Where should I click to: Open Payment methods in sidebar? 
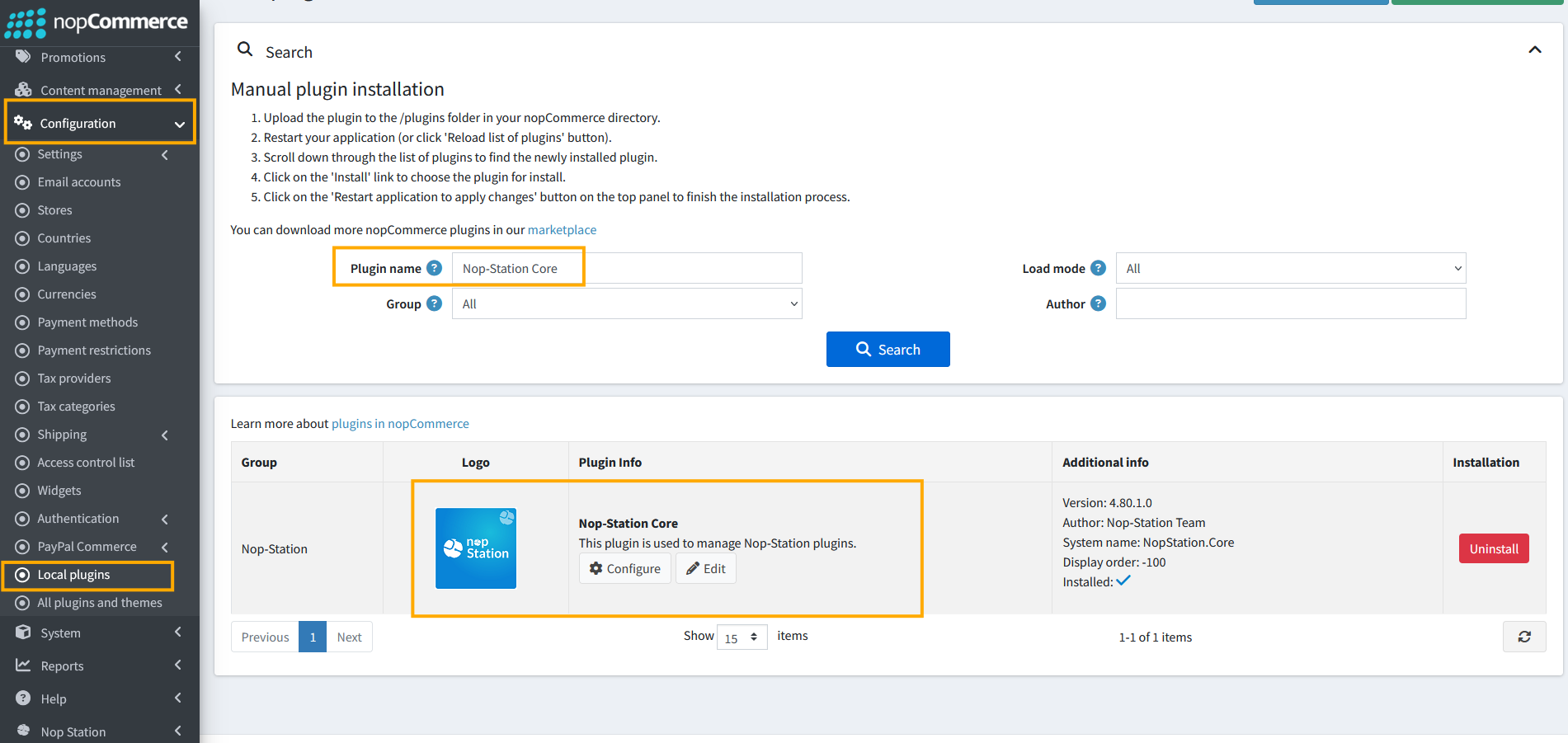[87, 322]
